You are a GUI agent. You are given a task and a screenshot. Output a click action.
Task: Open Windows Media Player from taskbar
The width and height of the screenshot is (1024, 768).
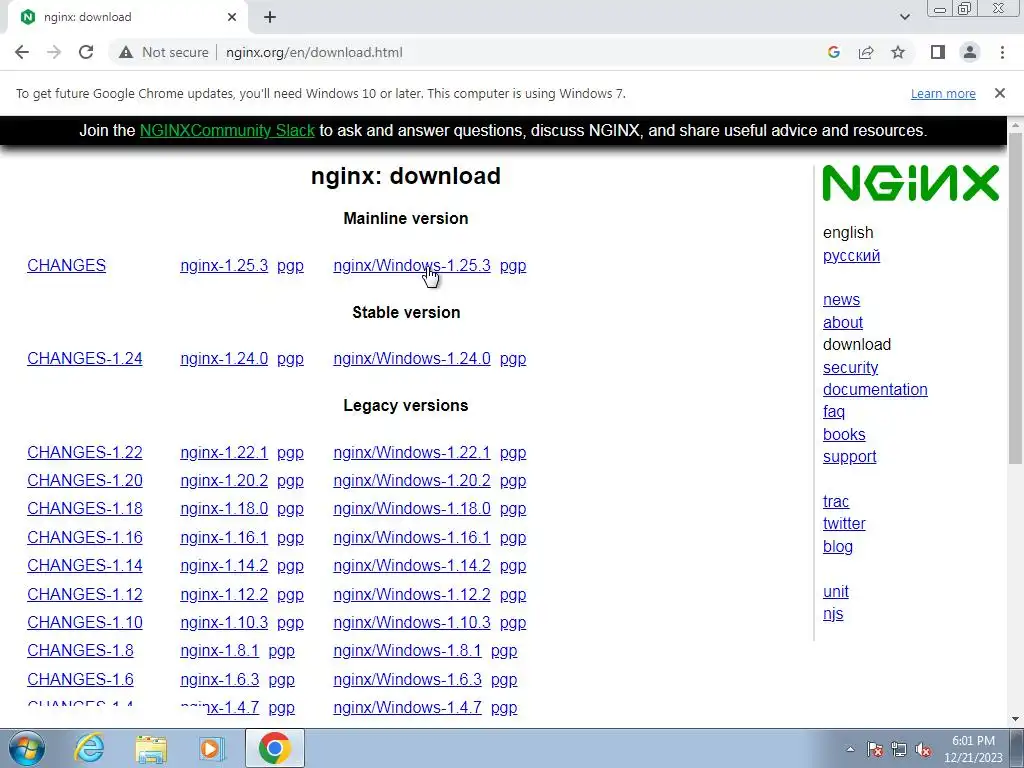[212, 748]
